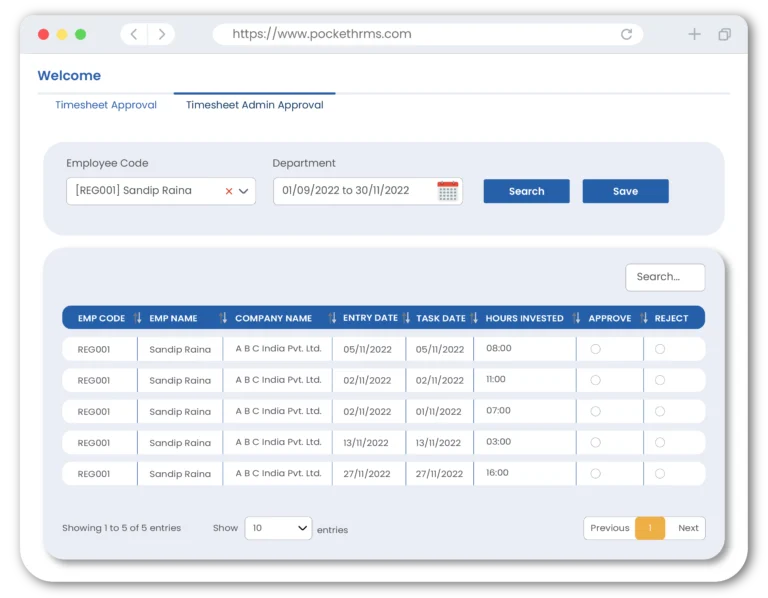Focus the table Search input field

pos(665,277)
